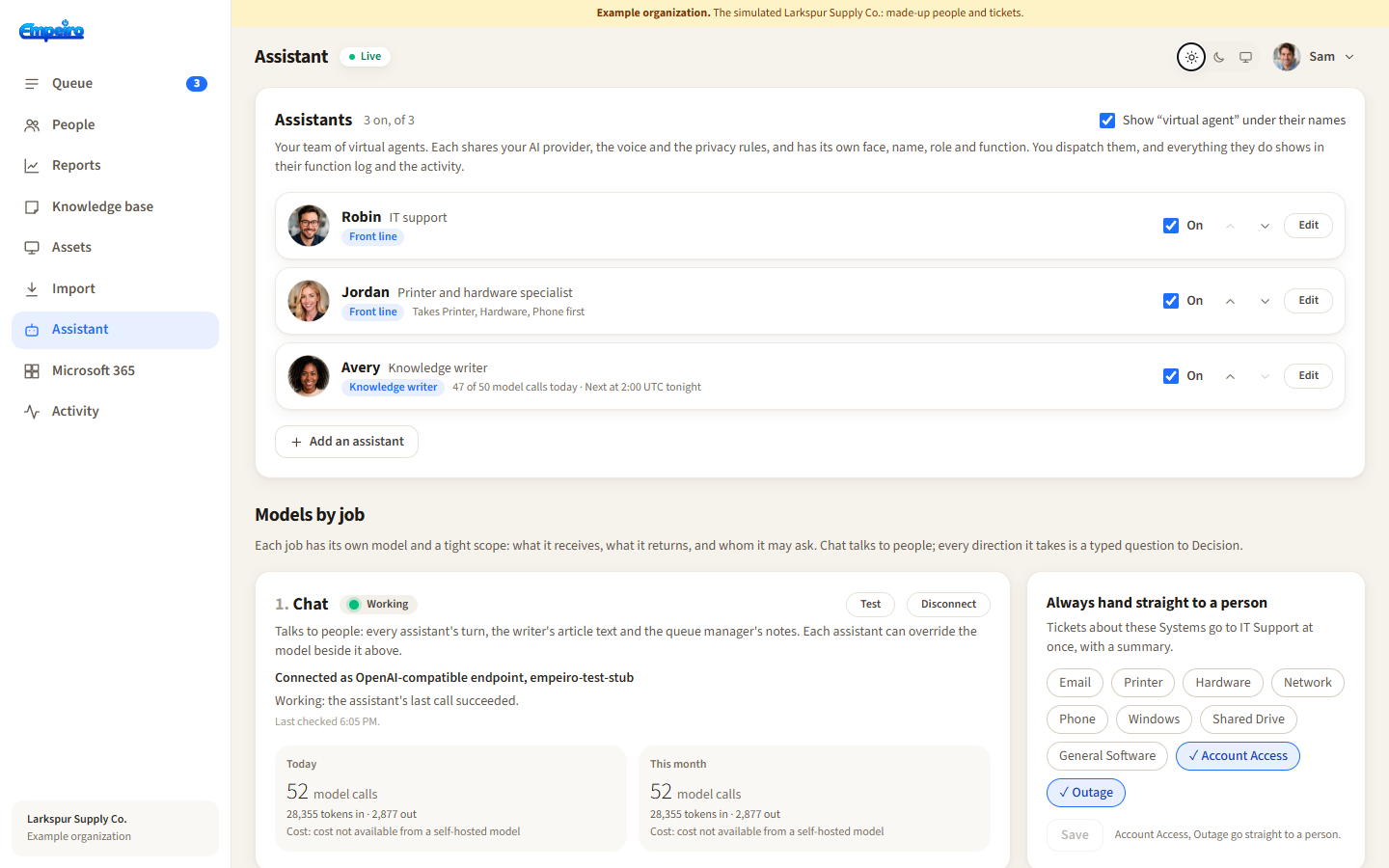Edit the Jordan assistant

(1308, 301)
